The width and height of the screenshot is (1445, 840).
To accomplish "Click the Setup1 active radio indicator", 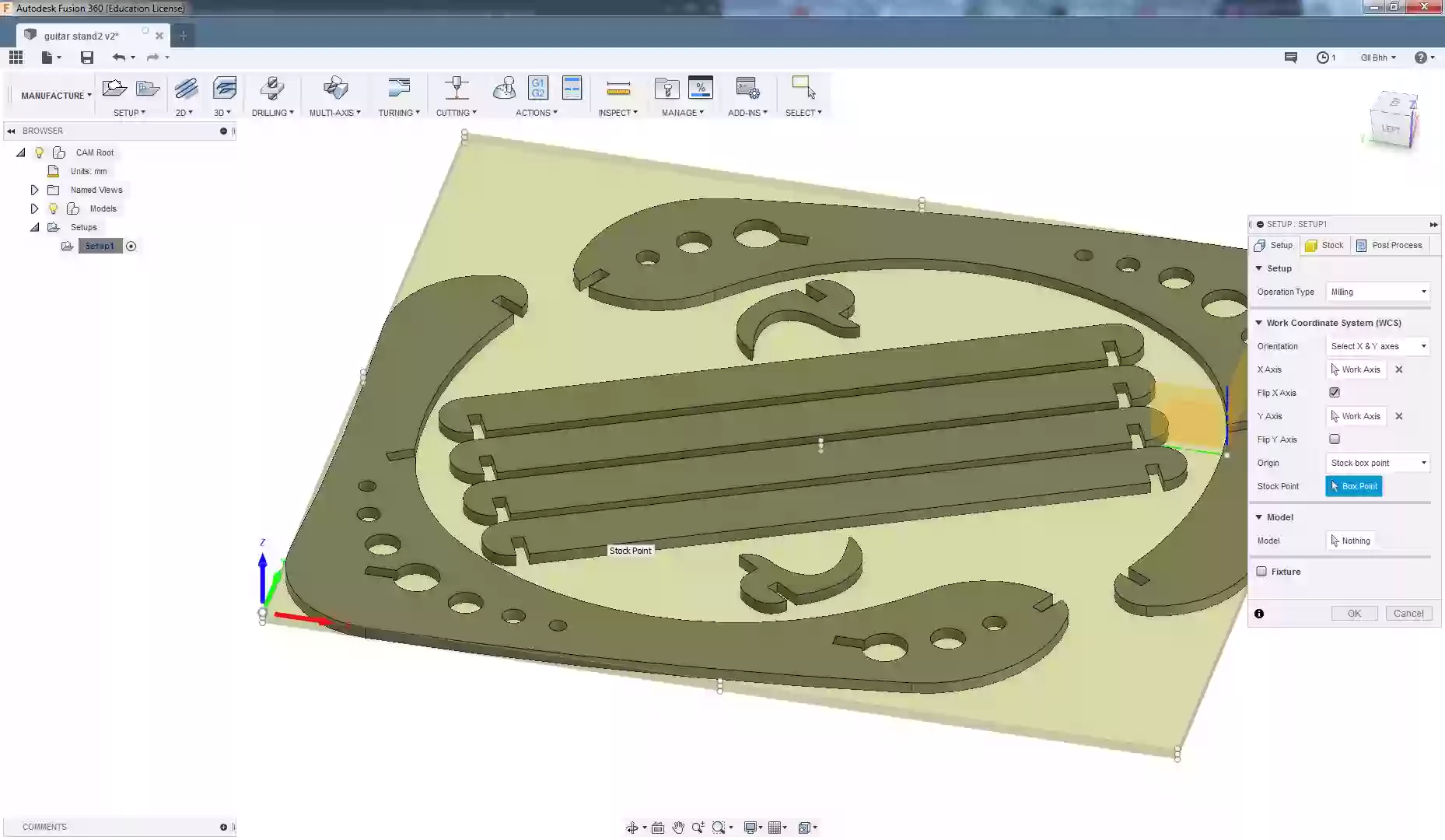I will (131, 247).
